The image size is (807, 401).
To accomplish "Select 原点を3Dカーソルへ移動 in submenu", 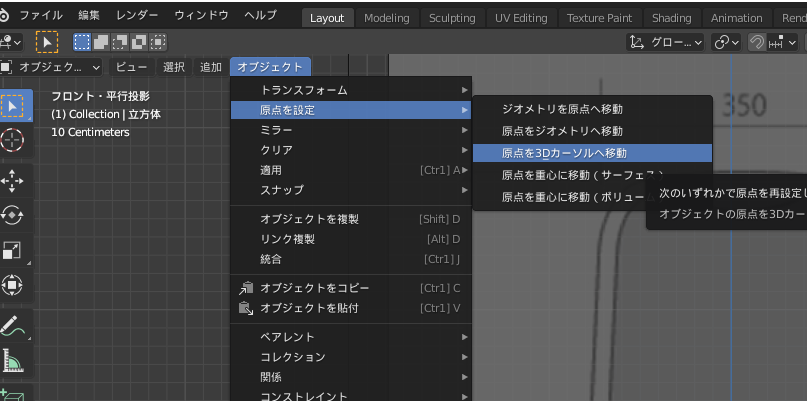I will pos(592,153).
